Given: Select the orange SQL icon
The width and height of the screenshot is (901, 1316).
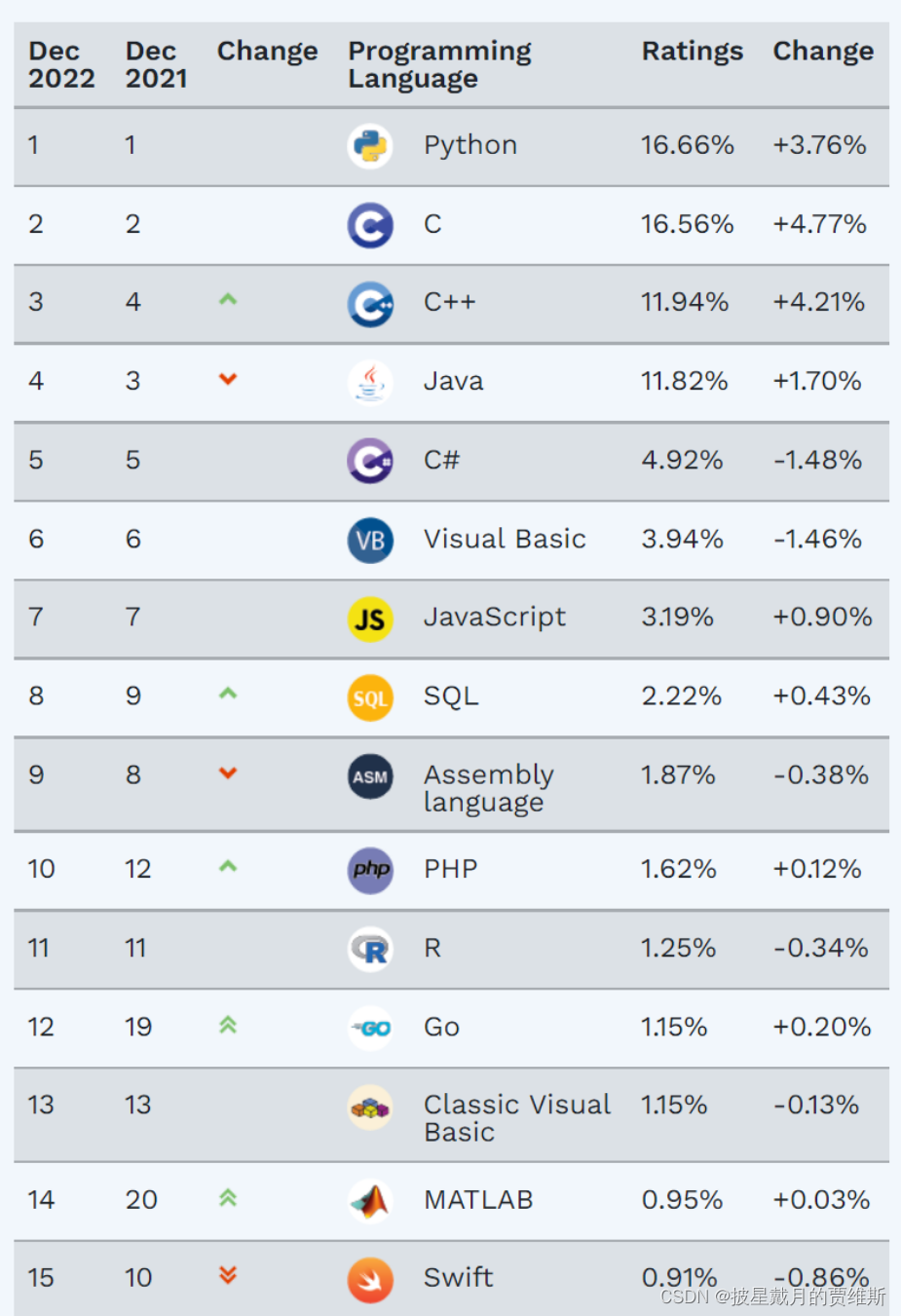Looking at the screenshot, I should [370, 697].
